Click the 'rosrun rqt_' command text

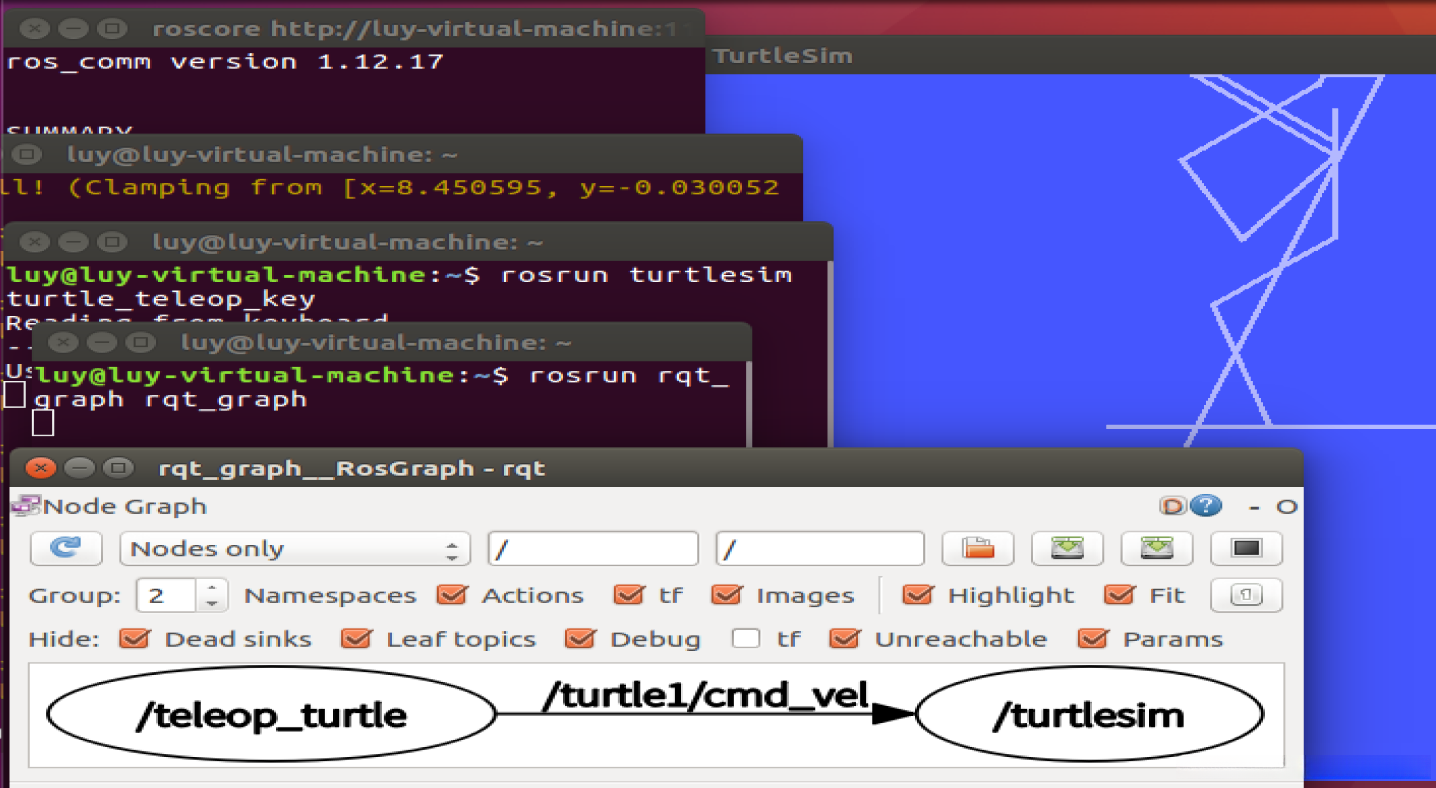click(629, 375)
